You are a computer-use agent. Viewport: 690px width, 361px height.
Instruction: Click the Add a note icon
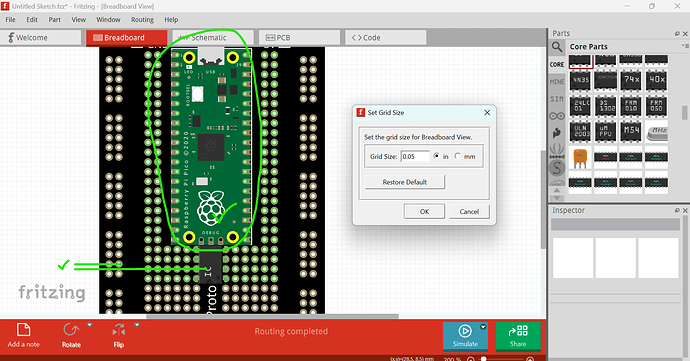click(x=23, y=330)
